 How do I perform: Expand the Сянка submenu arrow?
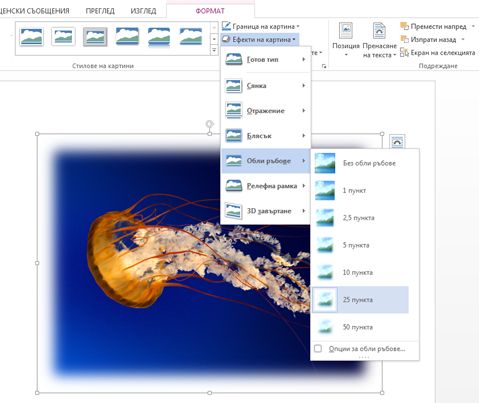pyautogui.click(x=304, y=86)
